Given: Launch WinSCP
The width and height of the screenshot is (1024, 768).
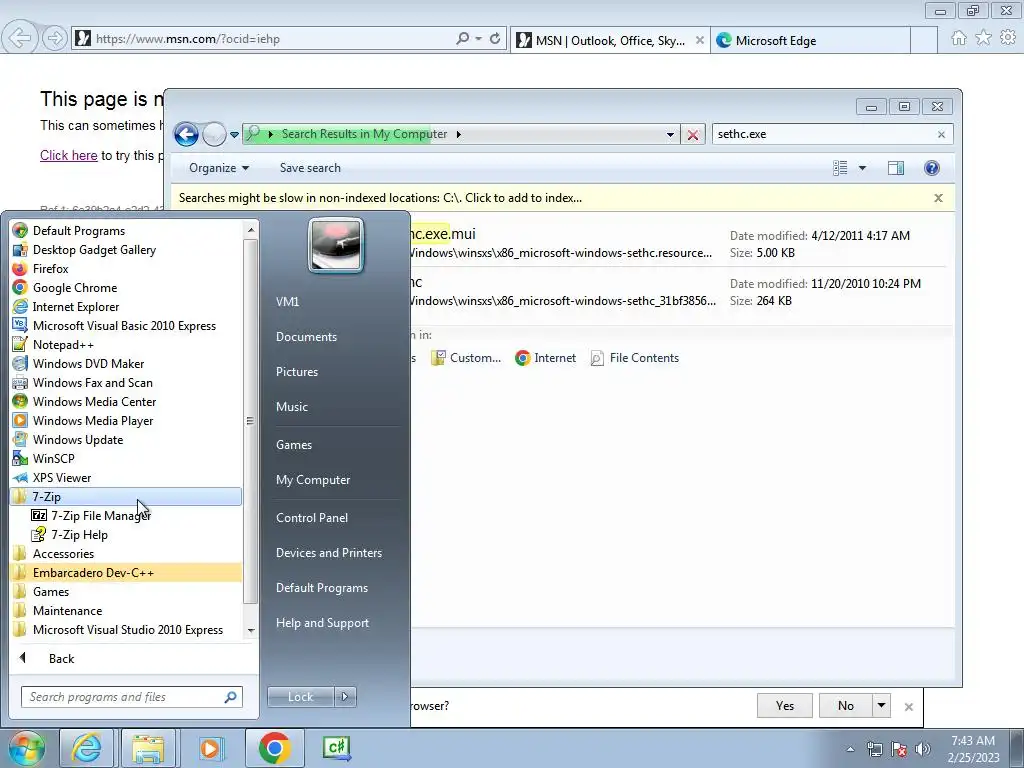Looking at the screenshot, I should tap(54, 458).
